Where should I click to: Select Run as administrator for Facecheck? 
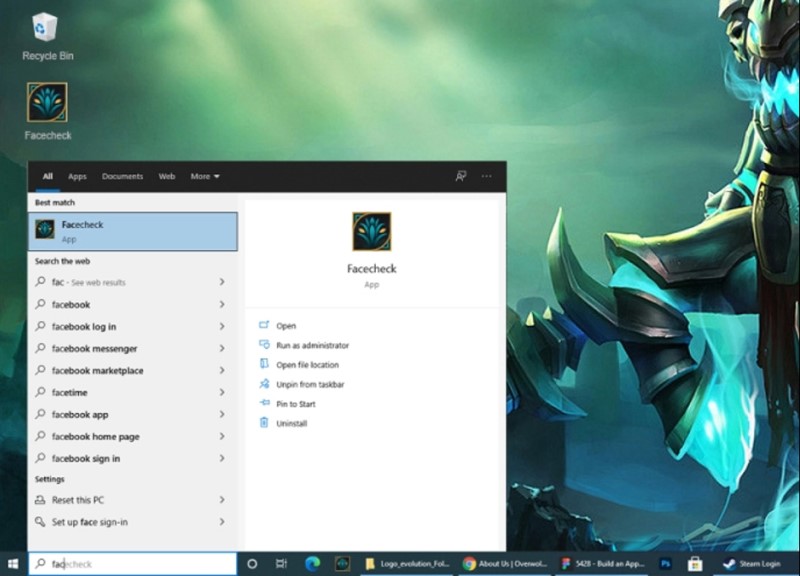point(312,346)
